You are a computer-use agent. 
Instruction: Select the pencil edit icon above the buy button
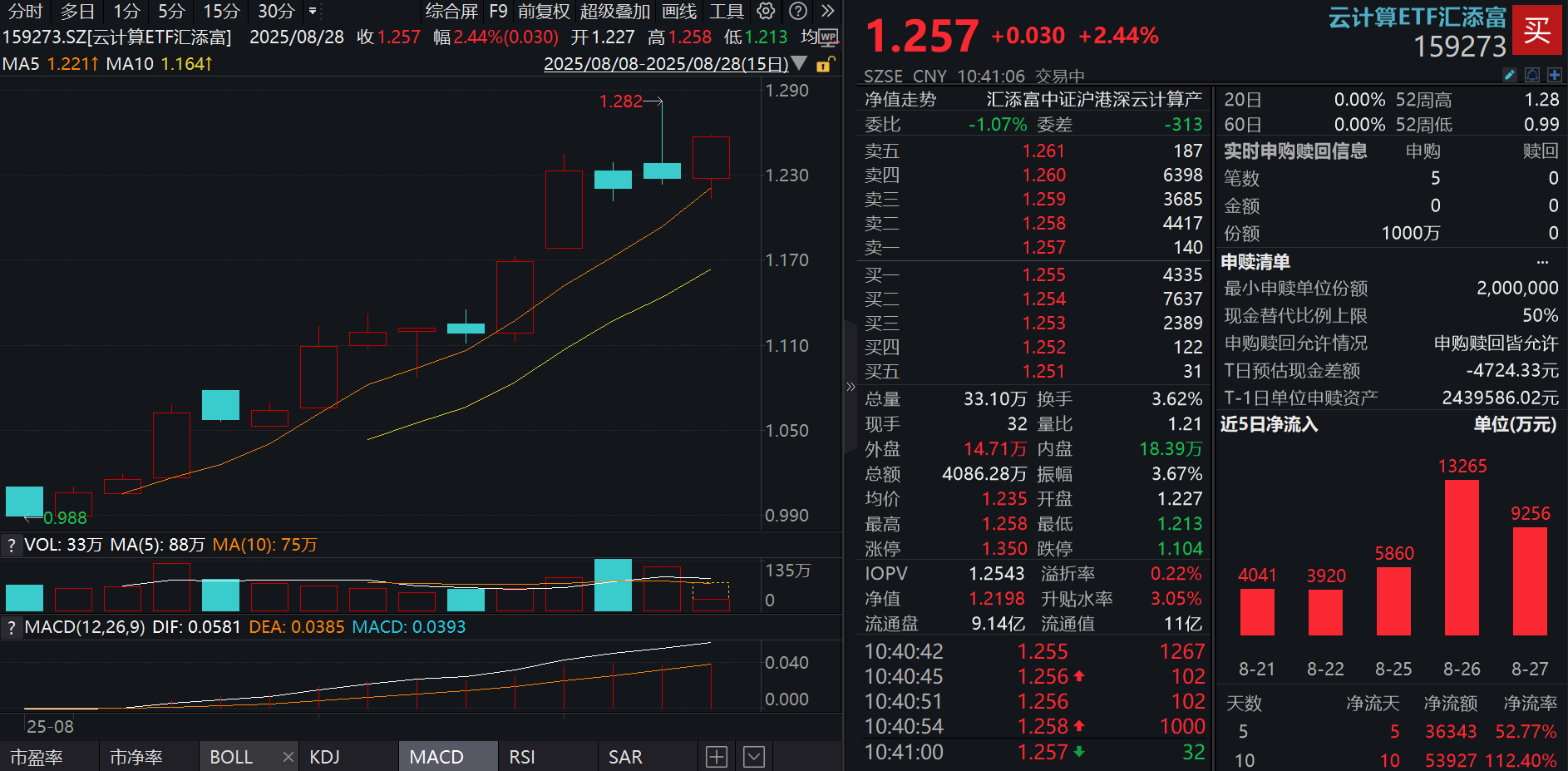click(1510, 75)
